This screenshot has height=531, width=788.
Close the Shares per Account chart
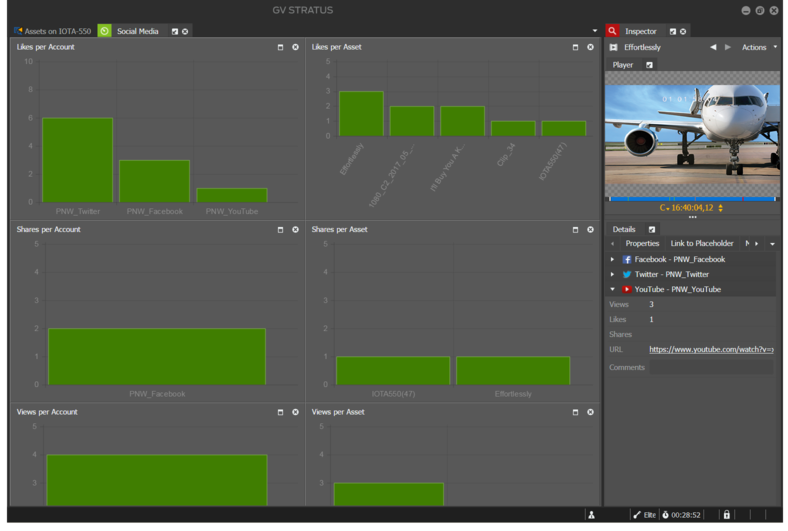[x=296, y=230]
